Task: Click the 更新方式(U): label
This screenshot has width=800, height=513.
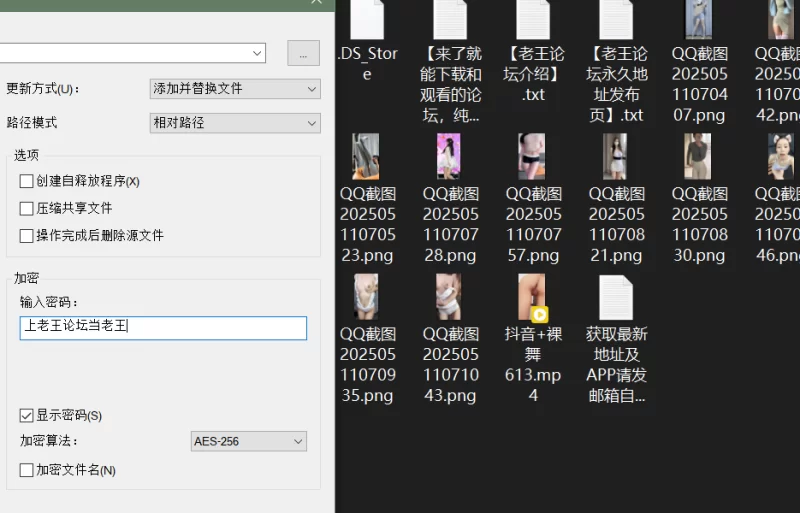Action: click(43, 89)
